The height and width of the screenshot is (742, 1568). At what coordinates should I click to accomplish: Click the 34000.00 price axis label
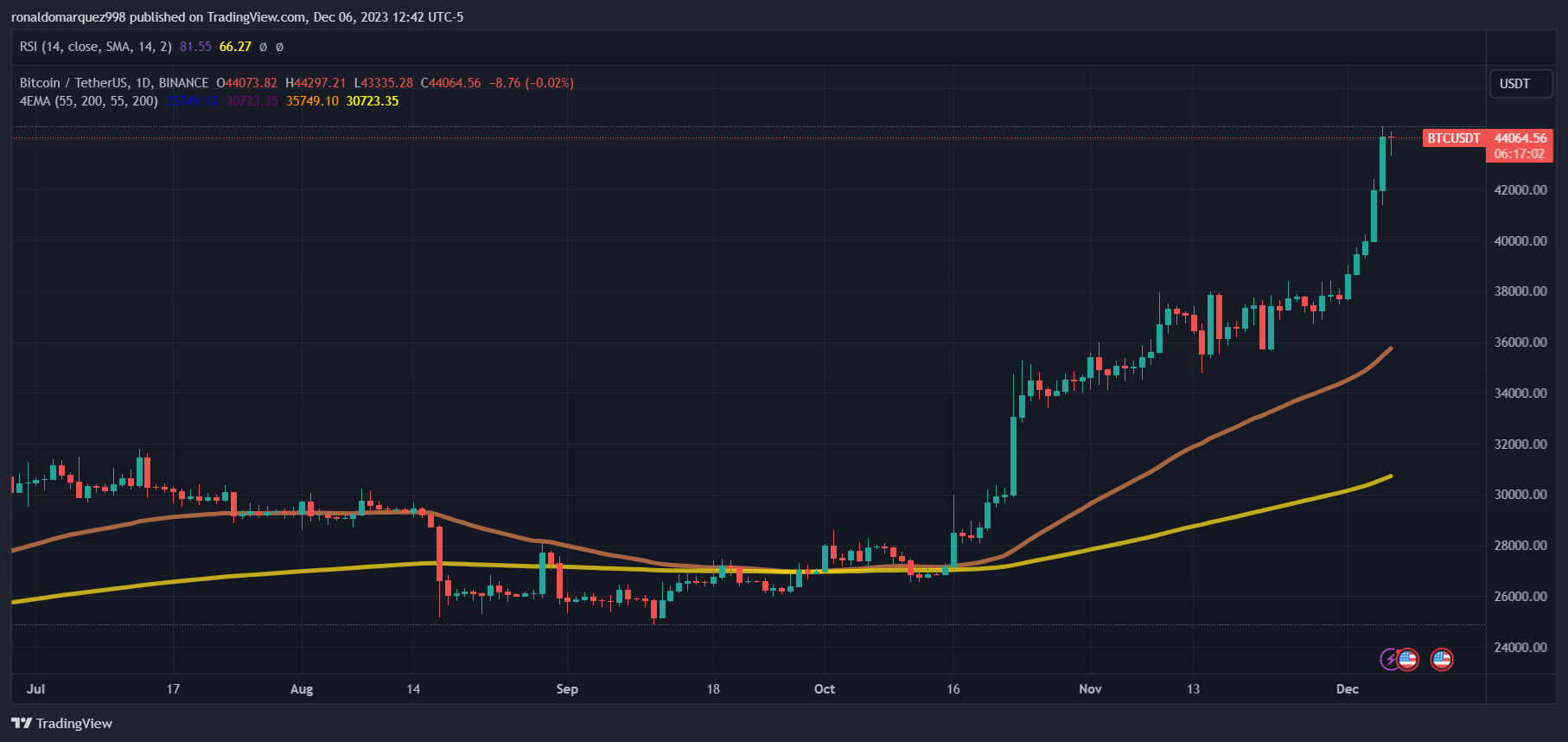point(1520,393)
